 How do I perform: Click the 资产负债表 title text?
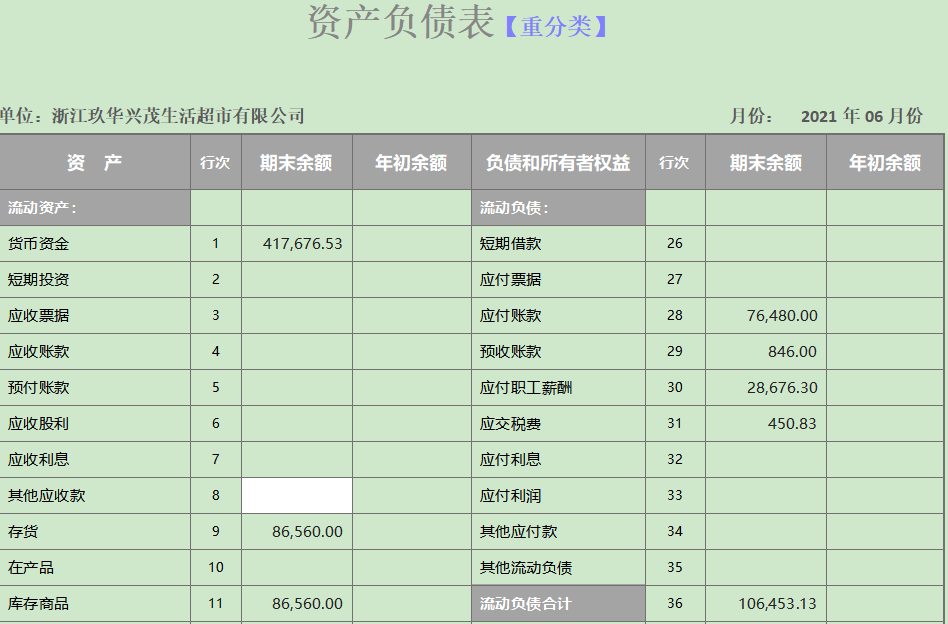point(401,22)
